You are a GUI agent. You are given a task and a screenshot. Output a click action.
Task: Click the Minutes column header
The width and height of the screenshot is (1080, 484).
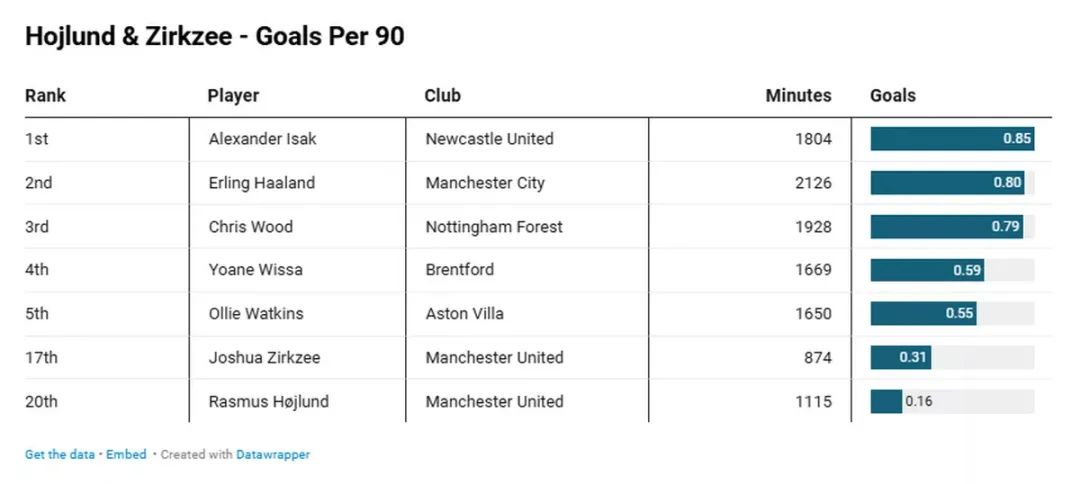[x=798, y=96]
